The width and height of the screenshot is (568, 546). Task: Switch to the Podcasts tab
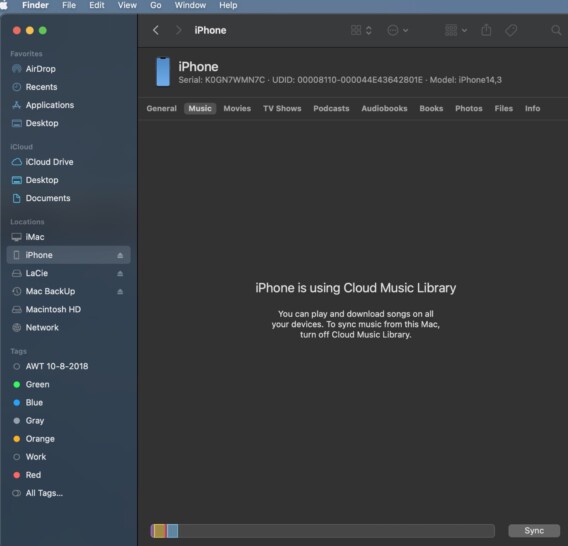[x=331, y=108]
